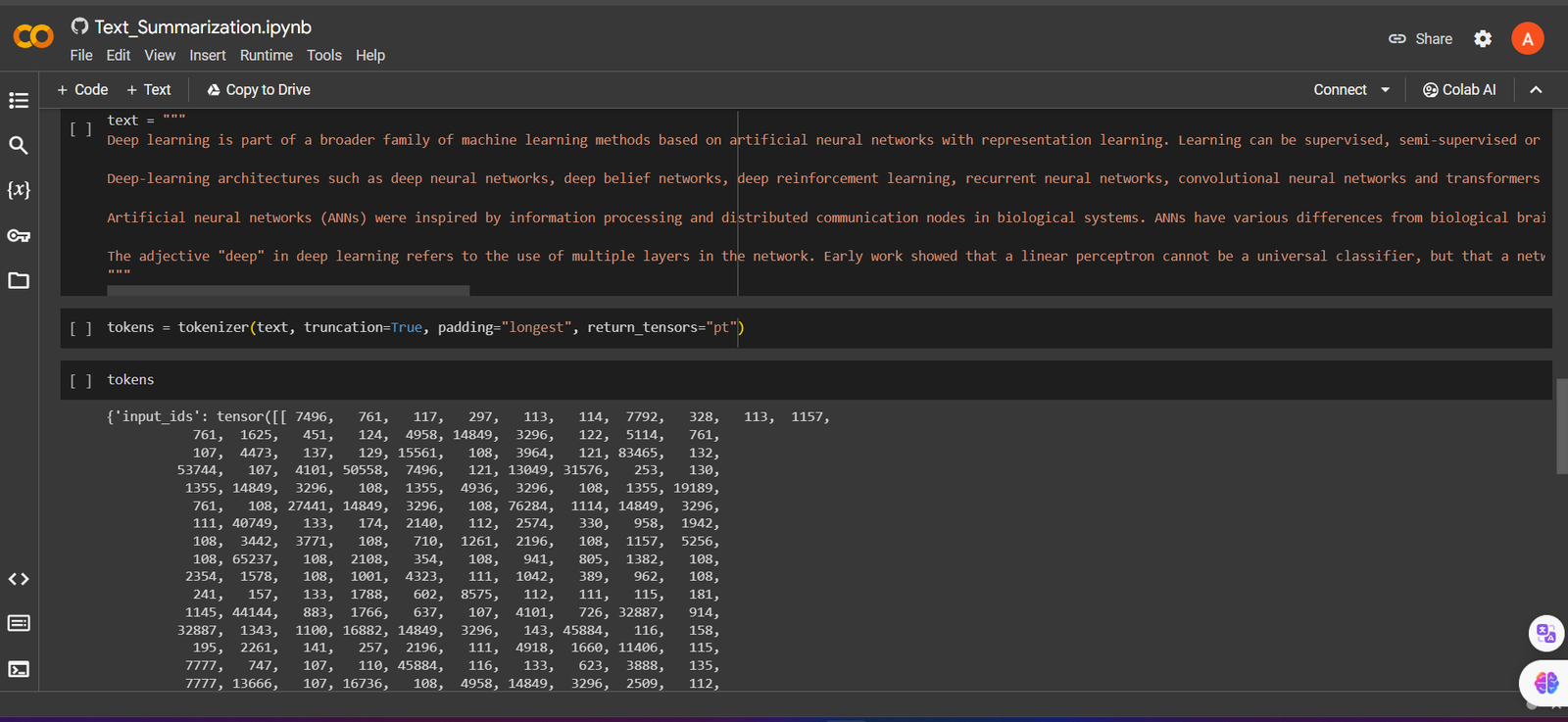
Task: Click the notebook title Text_Summarization.ipynb
Action: 203,26
